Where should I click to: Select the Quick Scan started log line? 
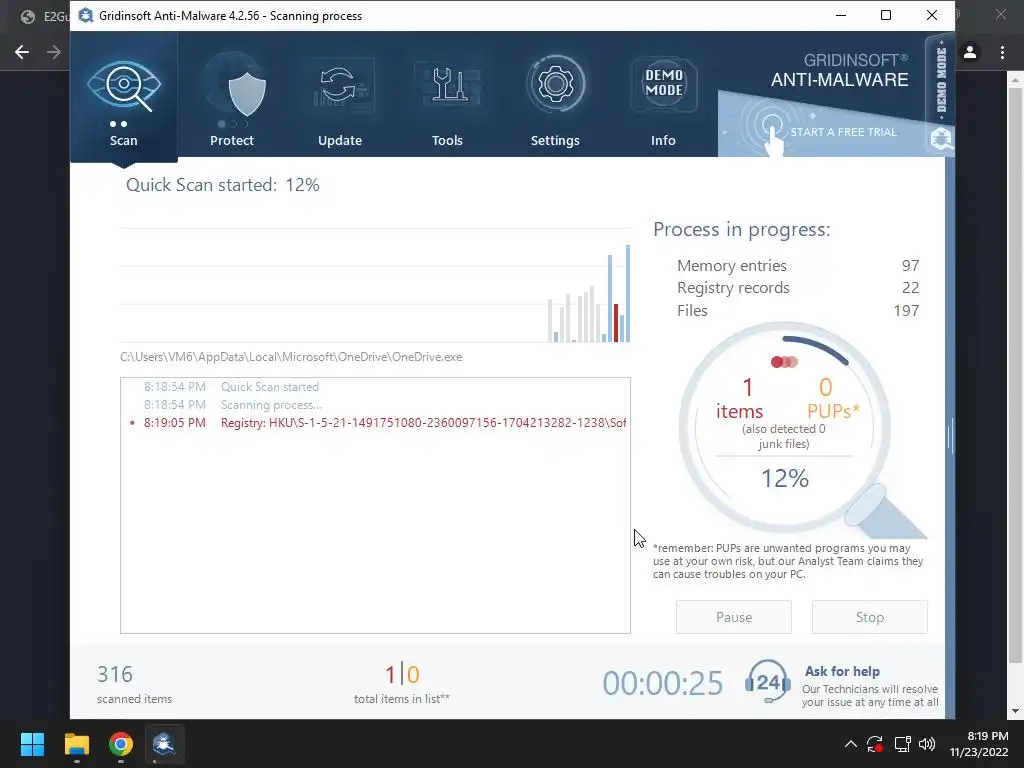pos(270,387)
